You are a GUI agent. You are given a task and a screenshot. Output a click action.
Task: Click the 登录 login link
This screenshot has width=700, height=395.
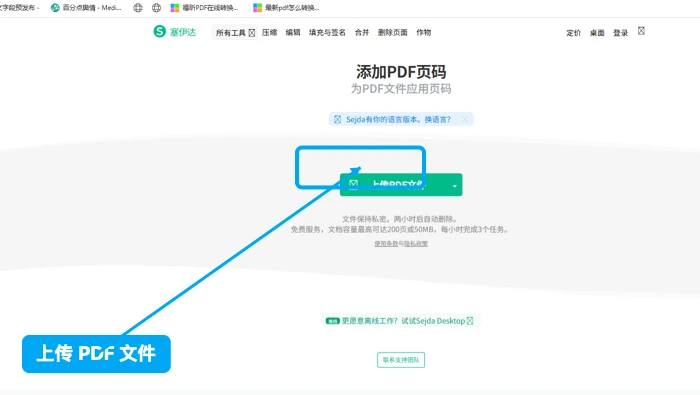point(621,33)
